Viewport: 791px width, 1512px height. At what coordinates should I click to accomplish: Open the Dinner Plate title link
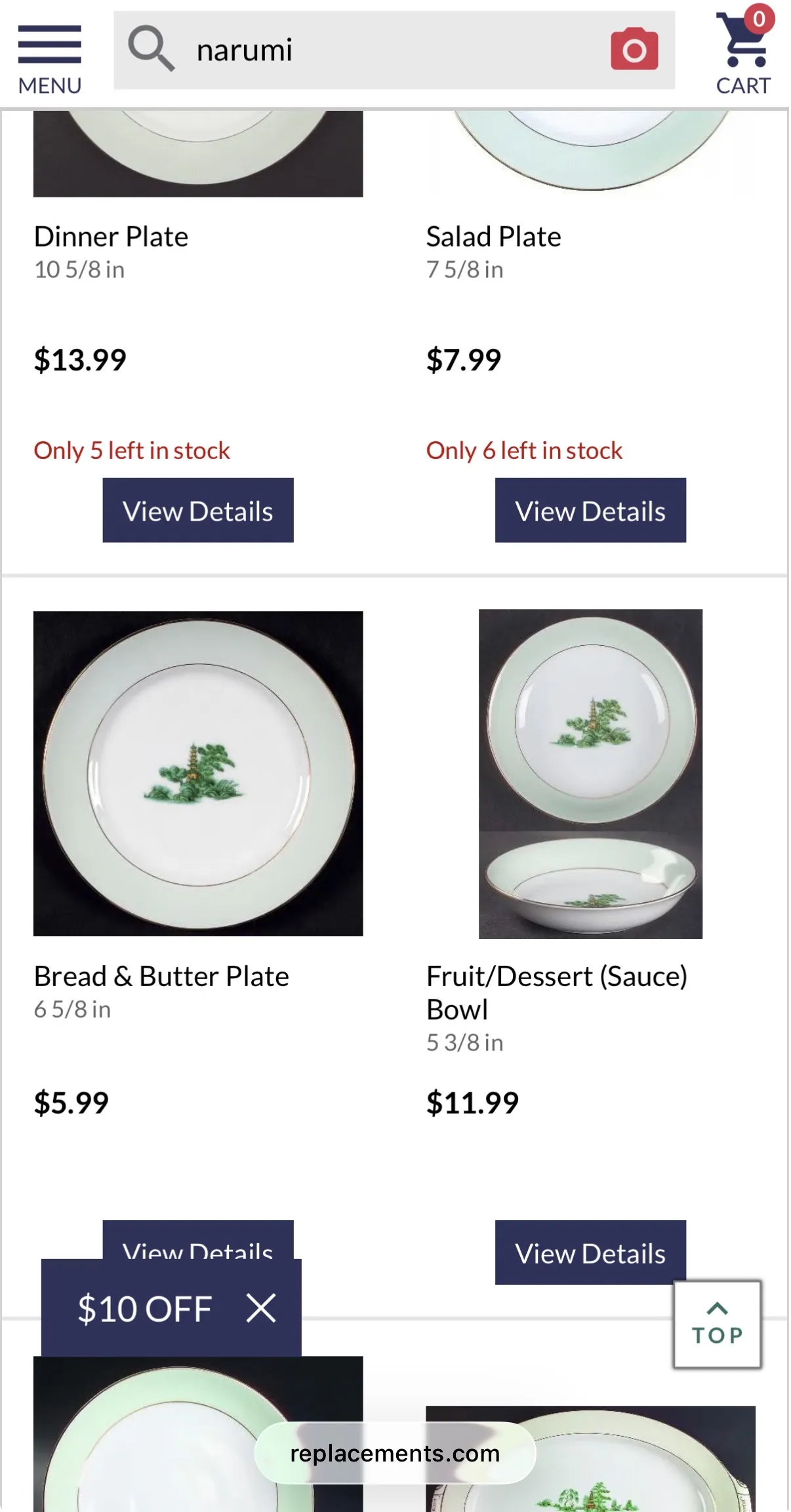pyautogui.click(x=111, y=237)
